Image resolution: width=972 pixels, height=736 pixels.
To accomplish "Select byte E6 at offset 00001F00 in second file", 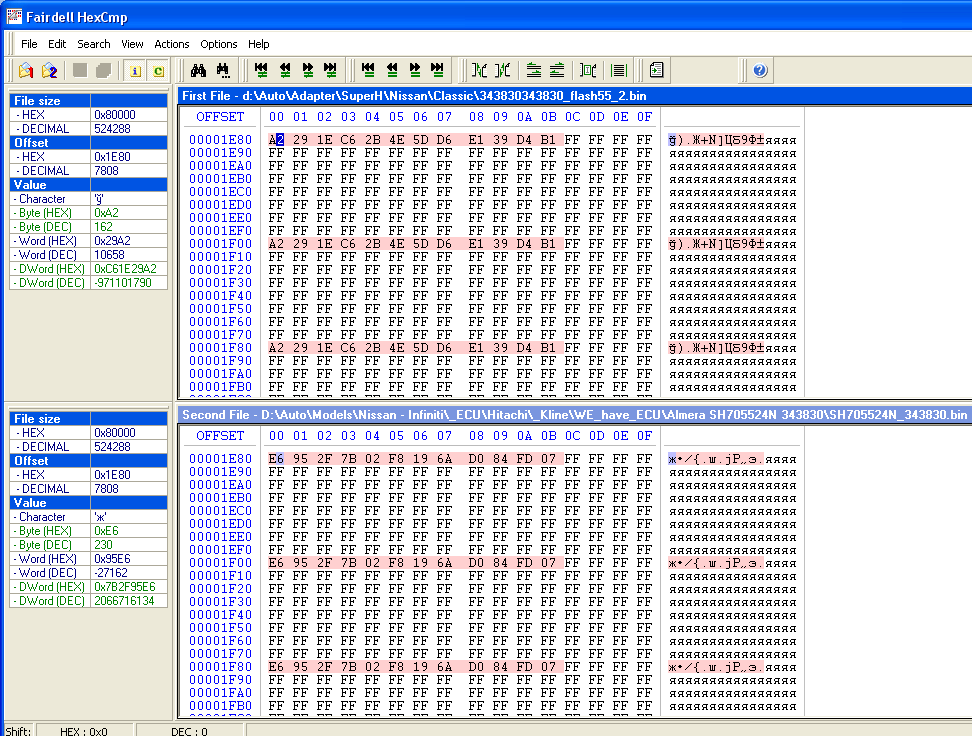I will 276,563.
